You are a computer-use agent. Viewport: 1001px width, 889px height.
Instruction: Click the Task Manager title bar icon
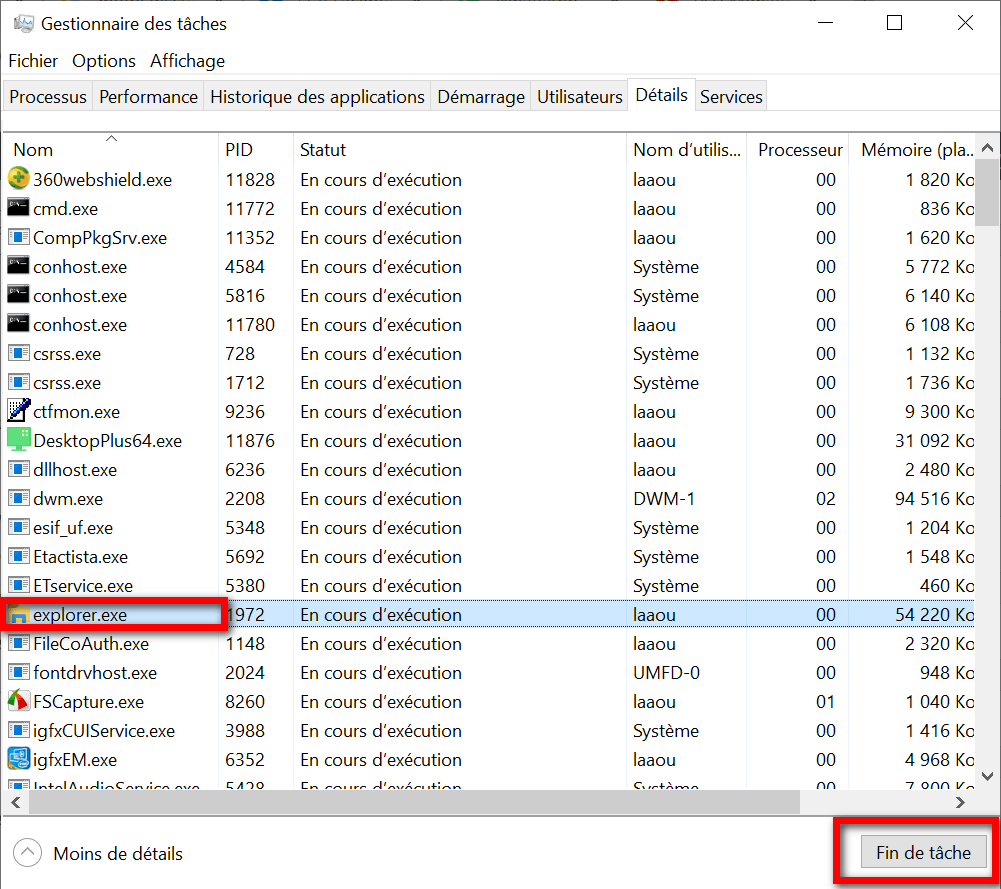(22, 23)
